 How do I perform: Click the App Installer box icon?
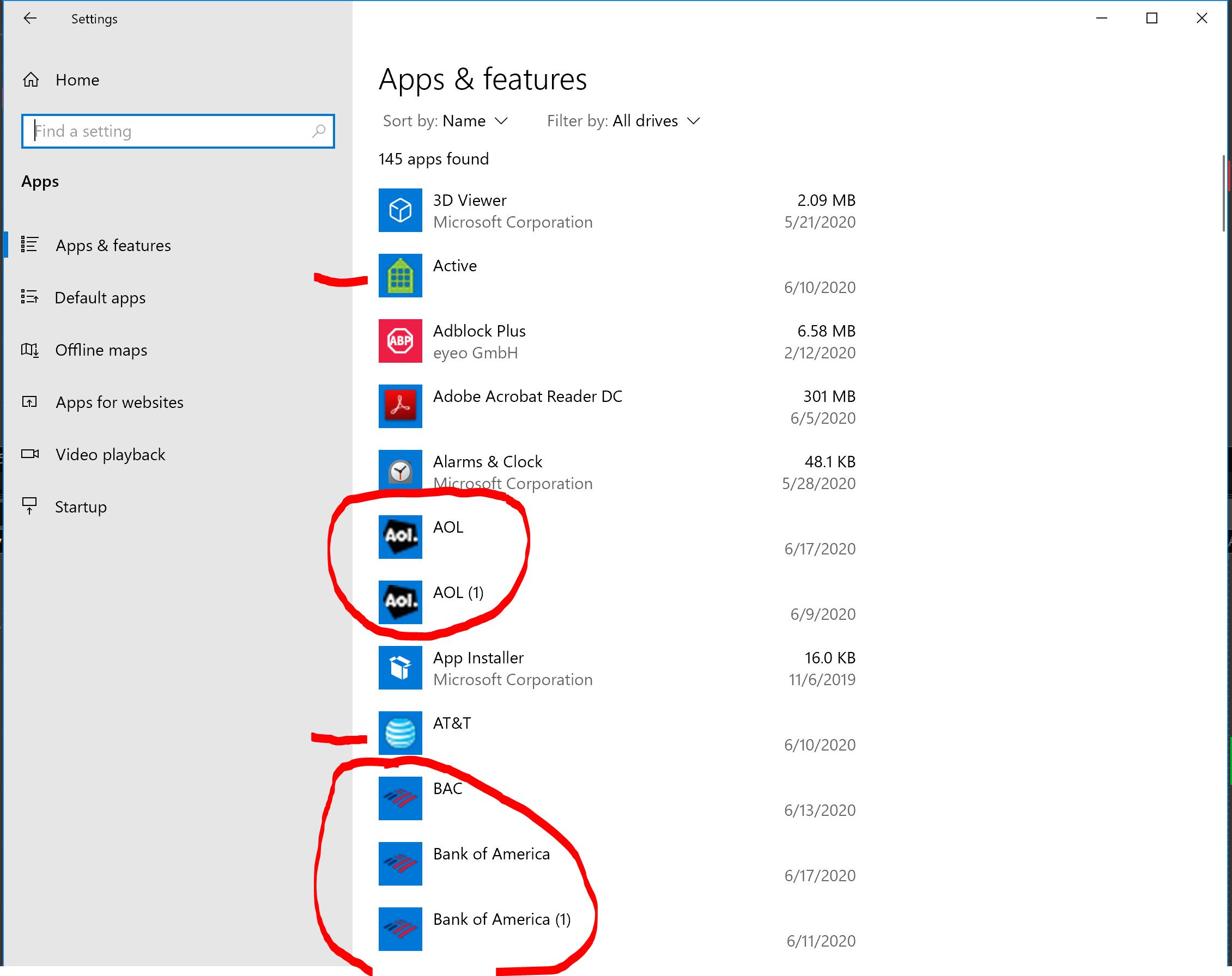pos(400,667)
